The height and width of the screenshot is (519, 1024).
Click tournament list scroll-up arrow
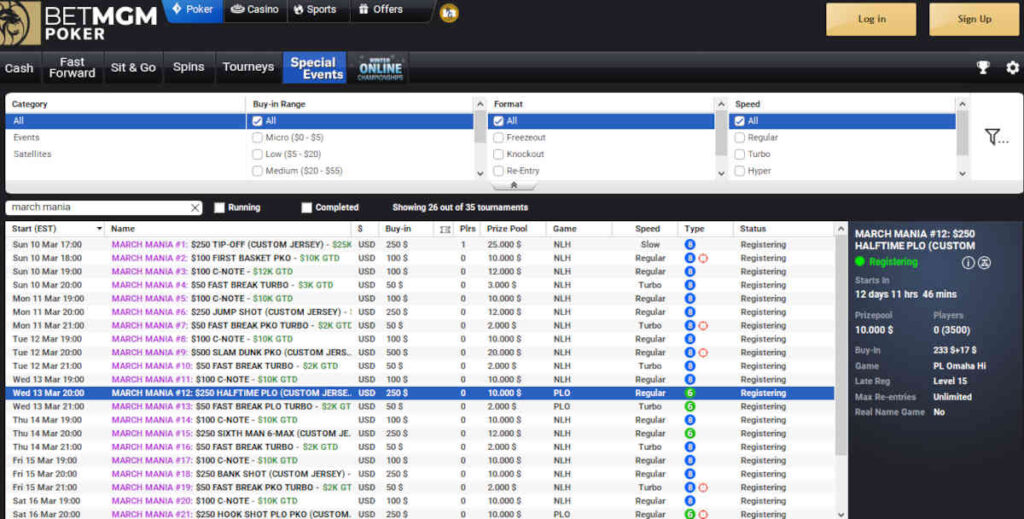[x=840, y=229]
